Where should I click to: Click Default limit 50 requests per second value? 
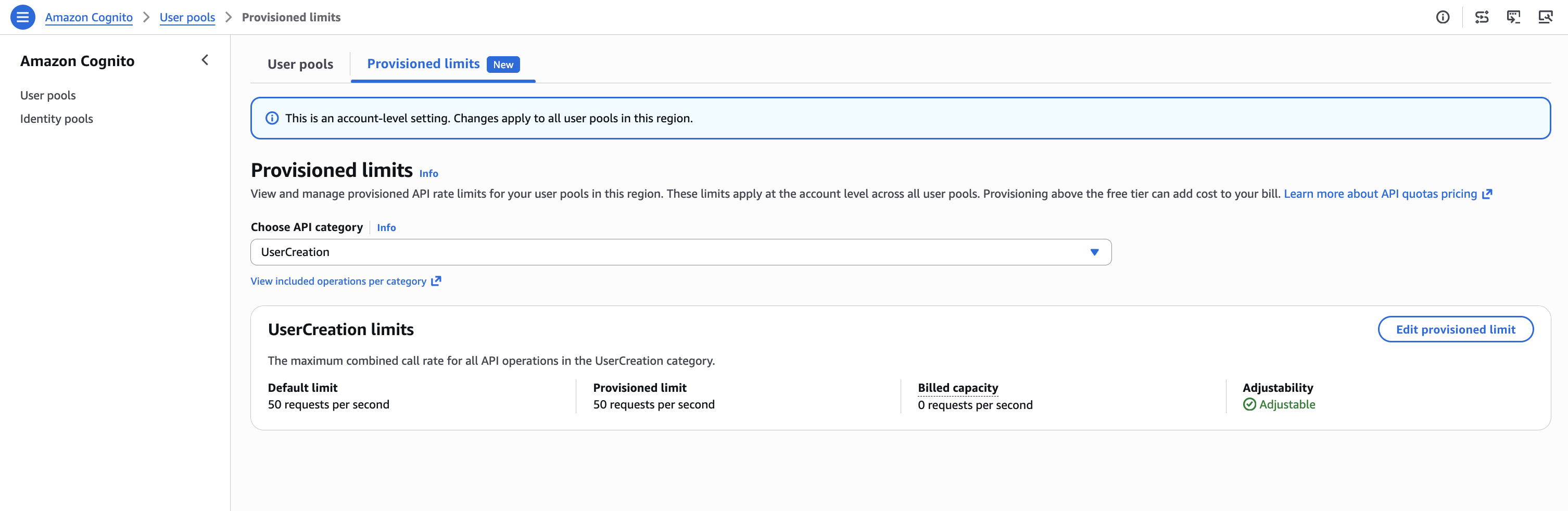click(328, 404)
